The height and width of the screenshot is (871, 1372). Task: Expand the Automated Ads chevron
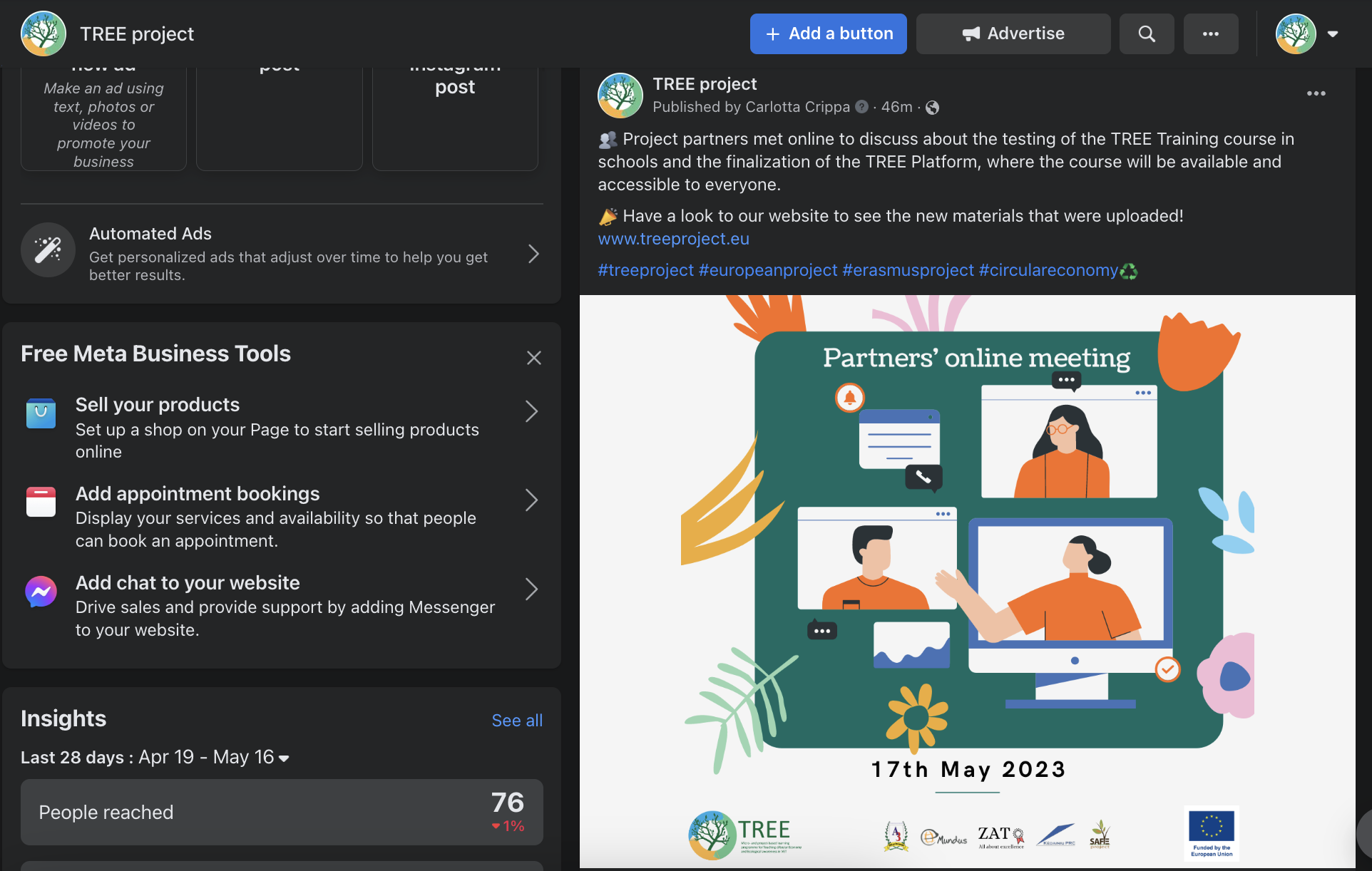(533, 254)
